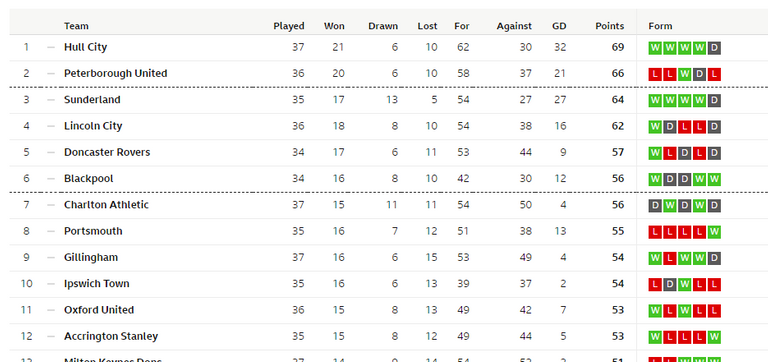Image resolution: width=768 pixels, height=362 pixels.
Task: Click Portsmouth's green W form badge
Action: pyautogui.click(x=714, y=232)
